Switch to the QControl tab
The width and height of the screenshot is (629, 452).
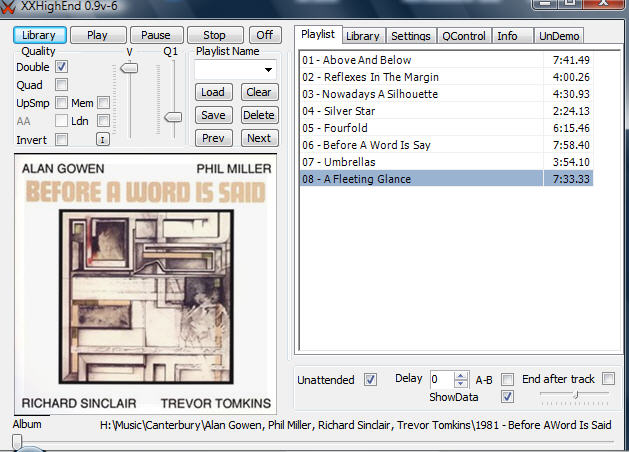[464, 36]
